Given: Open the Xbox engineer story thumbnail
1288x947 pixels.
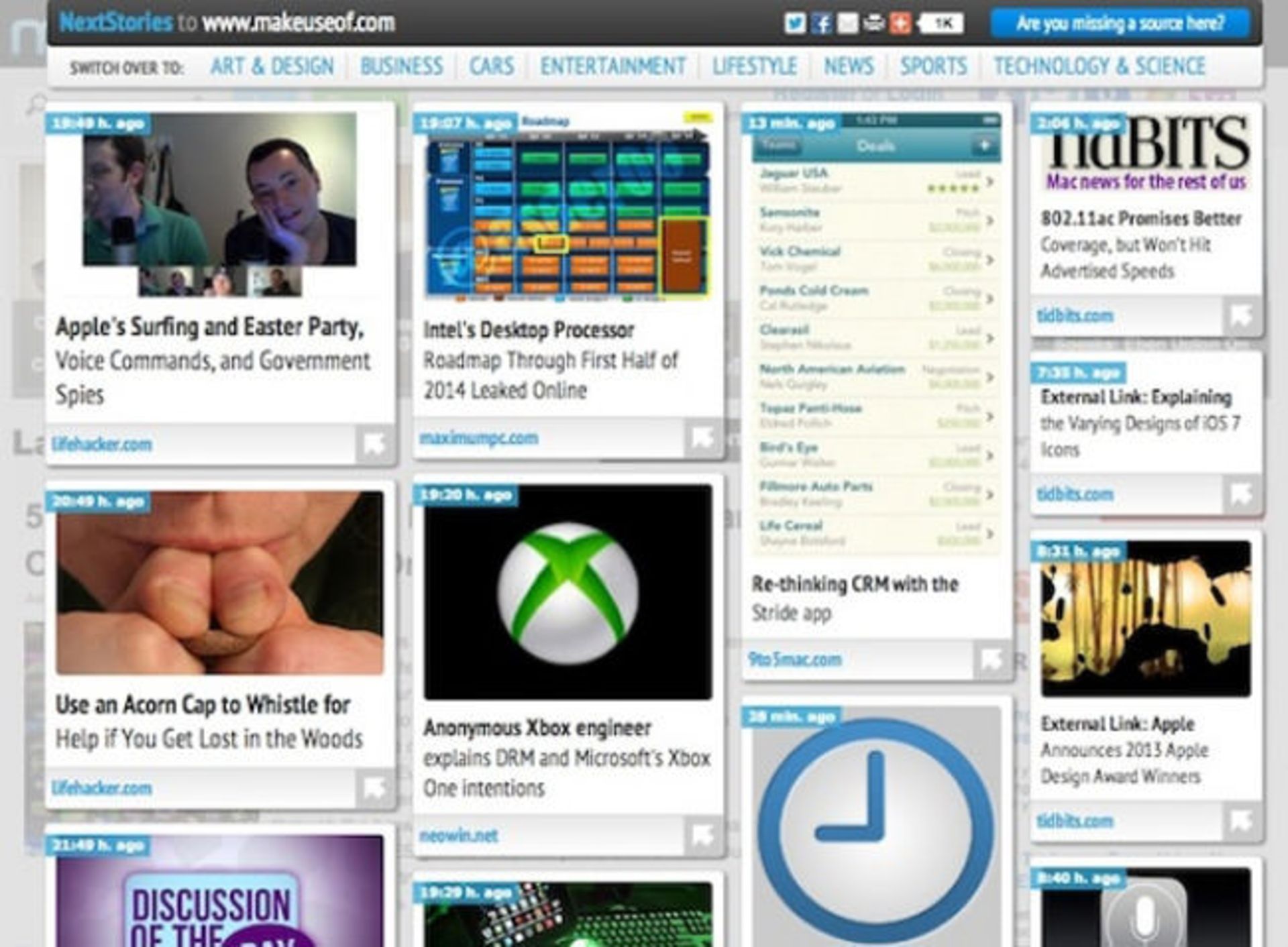Looking at the screenshot, I should 568,590.
